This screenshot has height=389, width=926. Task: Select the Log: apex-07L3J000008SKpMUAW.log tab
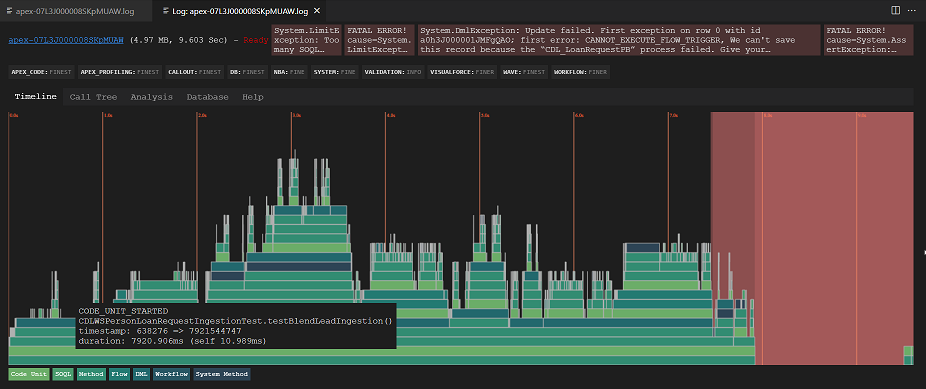(238, 11)
